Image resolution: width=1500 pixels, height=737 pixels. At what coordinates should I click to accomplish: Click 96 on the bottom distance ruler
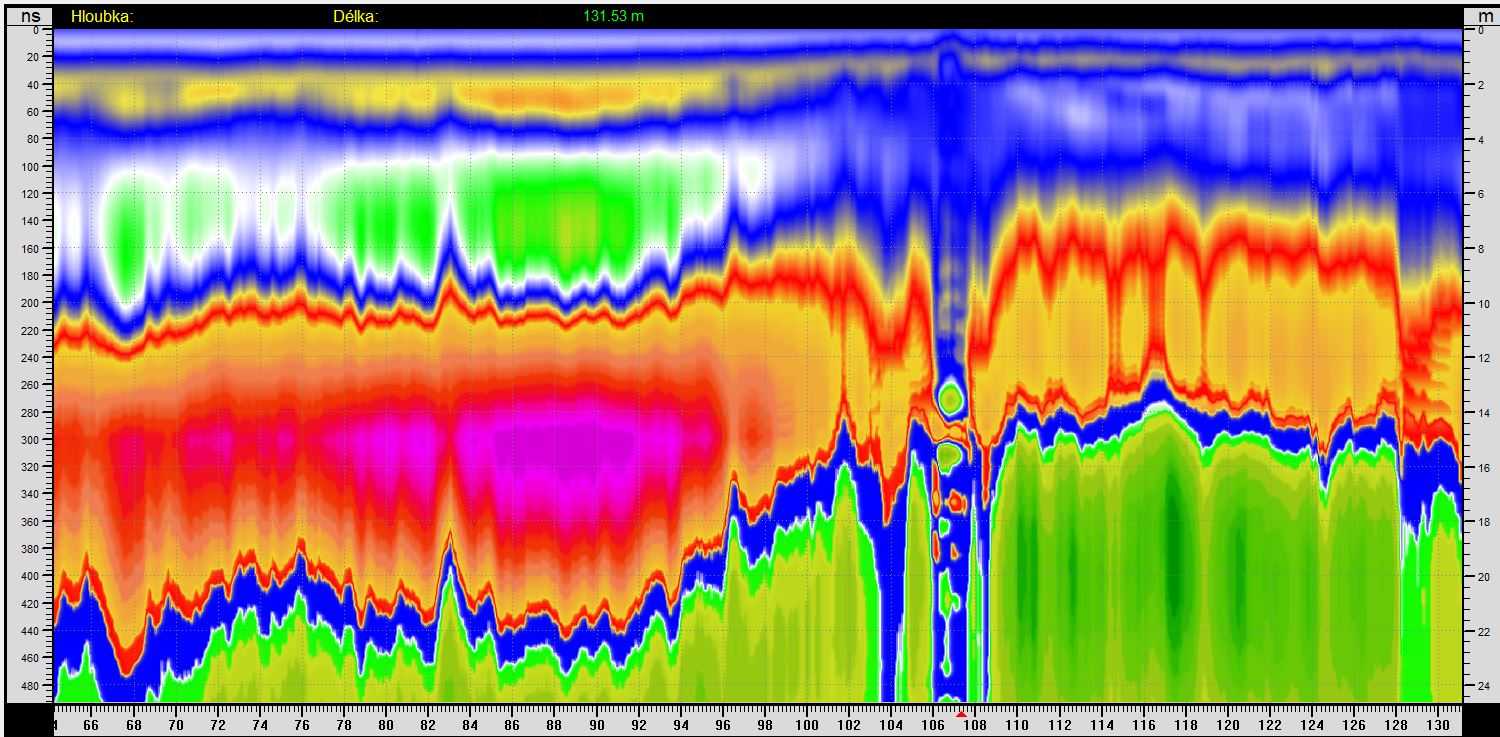(x=723, y=725)
